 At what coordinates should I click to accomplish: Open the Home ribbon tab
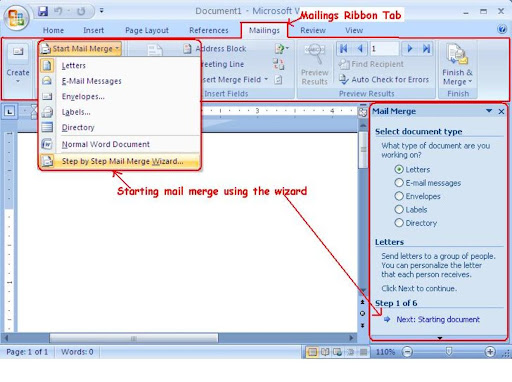pos(53,30)
